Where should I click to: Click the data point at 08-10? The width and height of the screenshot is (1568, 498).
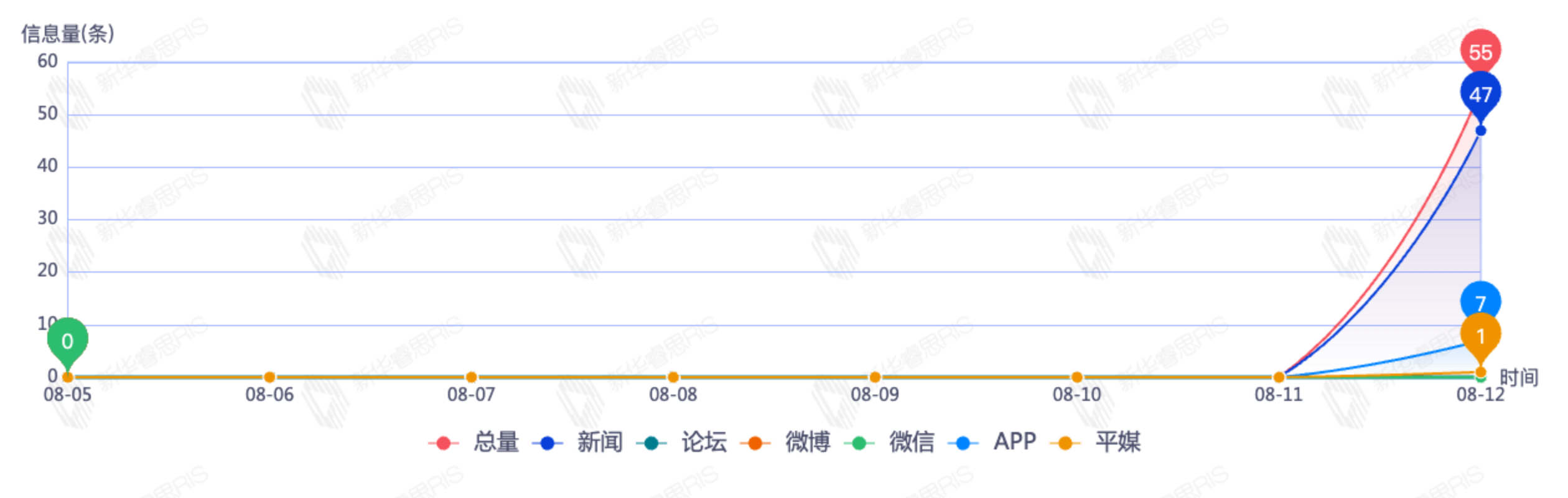click(1076, 377)
